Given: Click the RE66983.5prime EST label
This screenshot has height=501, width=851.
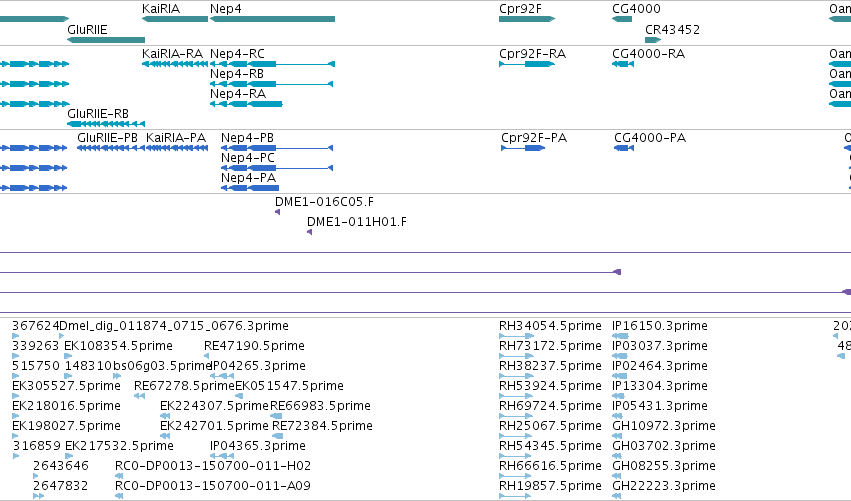Looking at the screenshot, I should [320, 406].
